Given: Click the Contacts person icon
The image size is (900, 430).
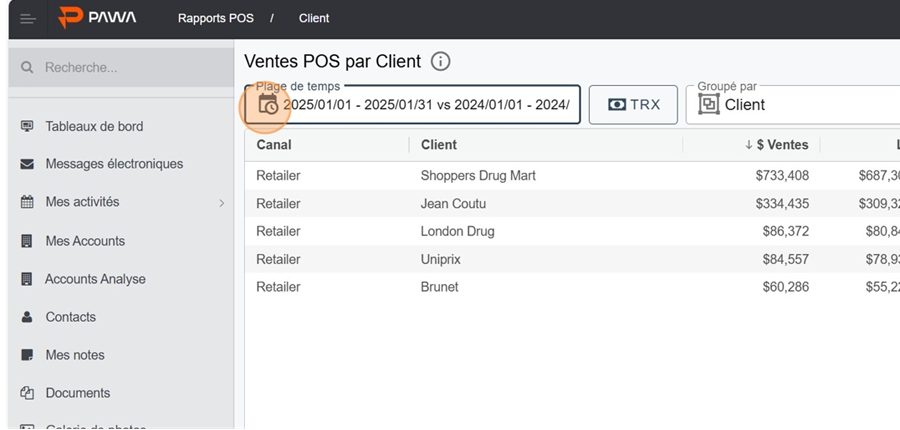Looking at the screenshot, I should pyautogui.click(x=27, y=317).
